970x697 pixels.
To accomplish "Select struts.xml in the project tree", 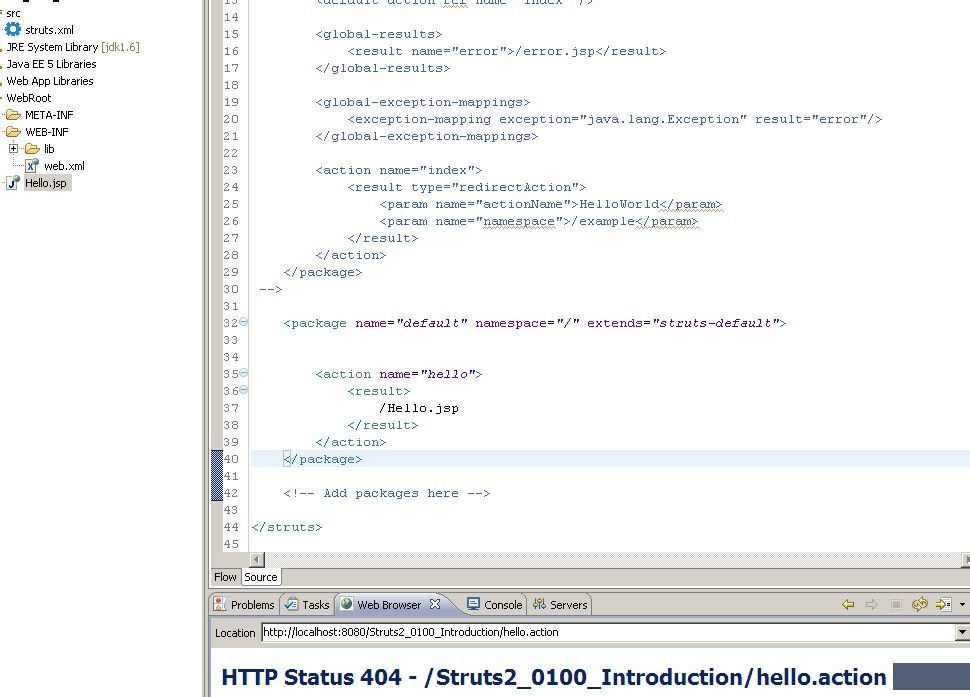I will [x=49, y=30].
